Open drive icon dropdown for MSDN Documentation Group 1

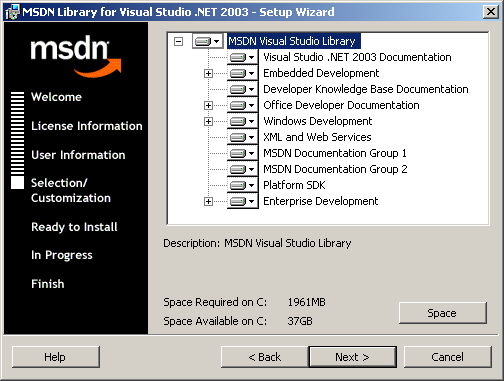(242, 153)
